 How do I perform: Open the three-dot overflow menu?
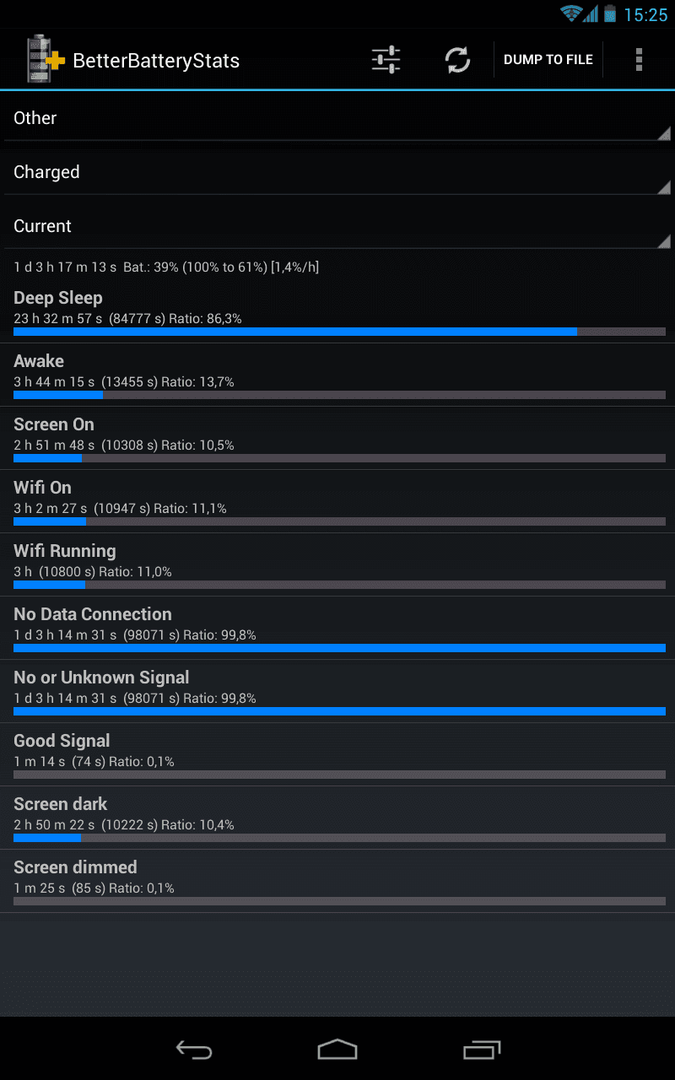pyautogui.click(x=638, y=60)
